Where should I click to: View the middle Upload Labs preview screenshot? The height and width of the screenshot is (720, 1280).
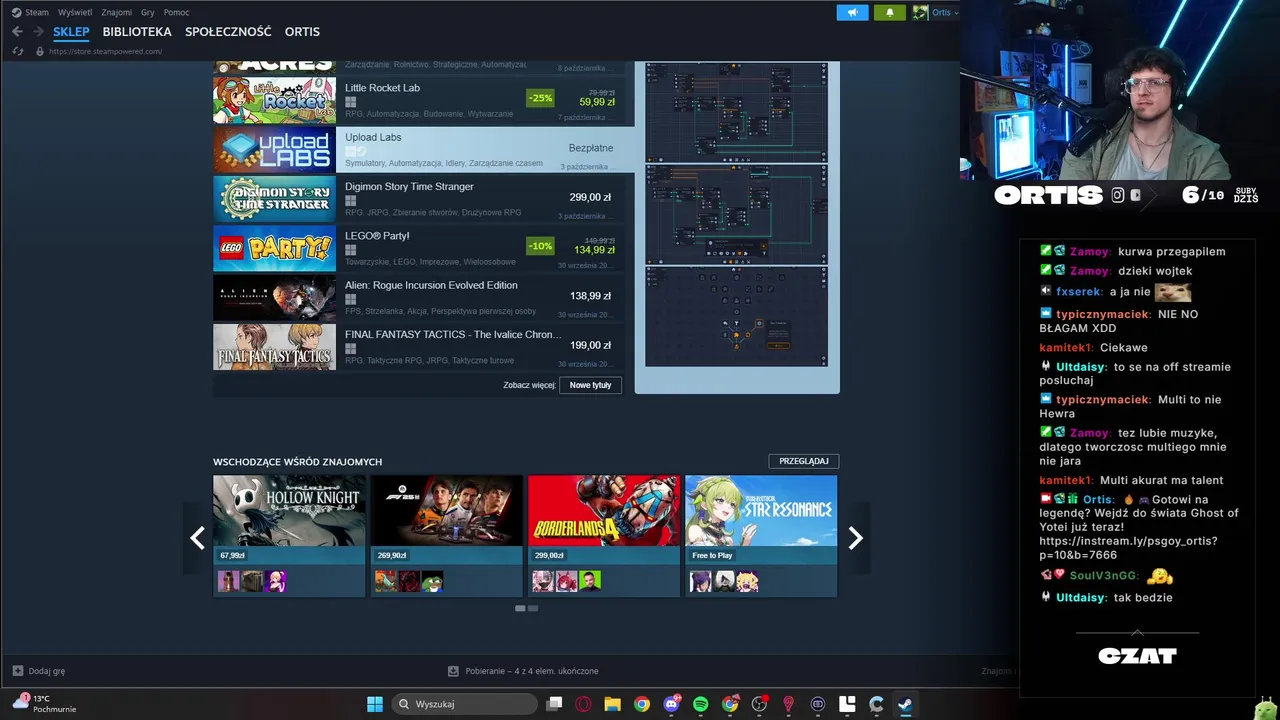736,215
